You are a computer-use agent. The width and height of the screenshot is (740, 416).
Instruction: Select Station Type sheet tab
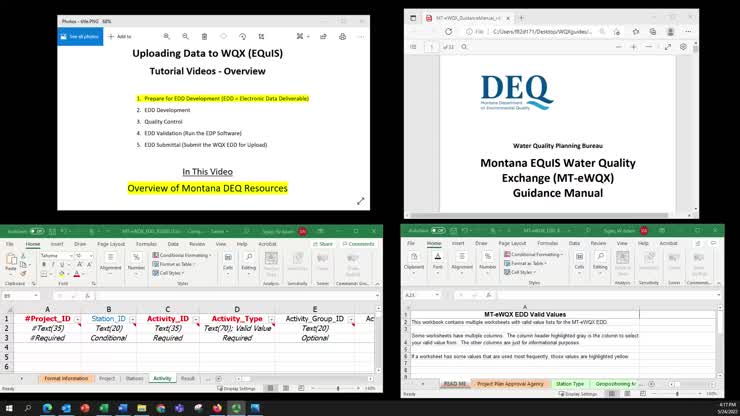point(570,384)
